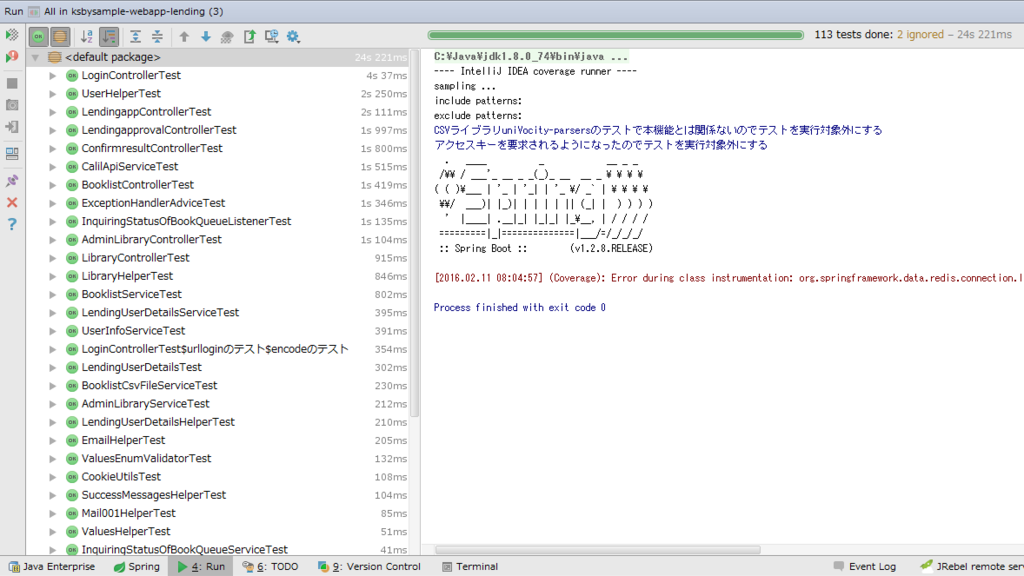Expand LoginControllerTest node

(x=52, y=76)
